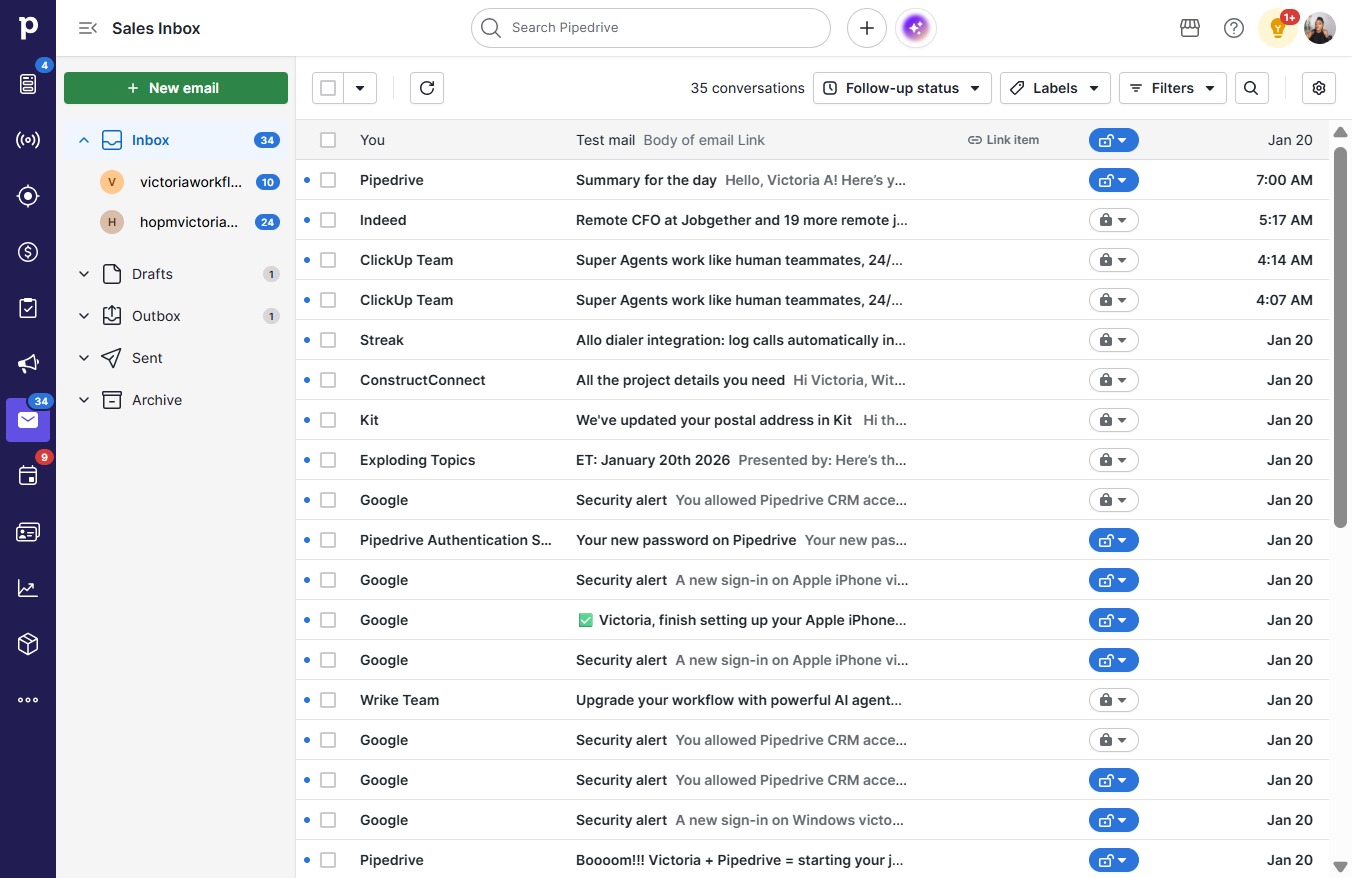Select the ConstructConnect email checkbox
Viewport: 1352px width, 878px height.
328,380
